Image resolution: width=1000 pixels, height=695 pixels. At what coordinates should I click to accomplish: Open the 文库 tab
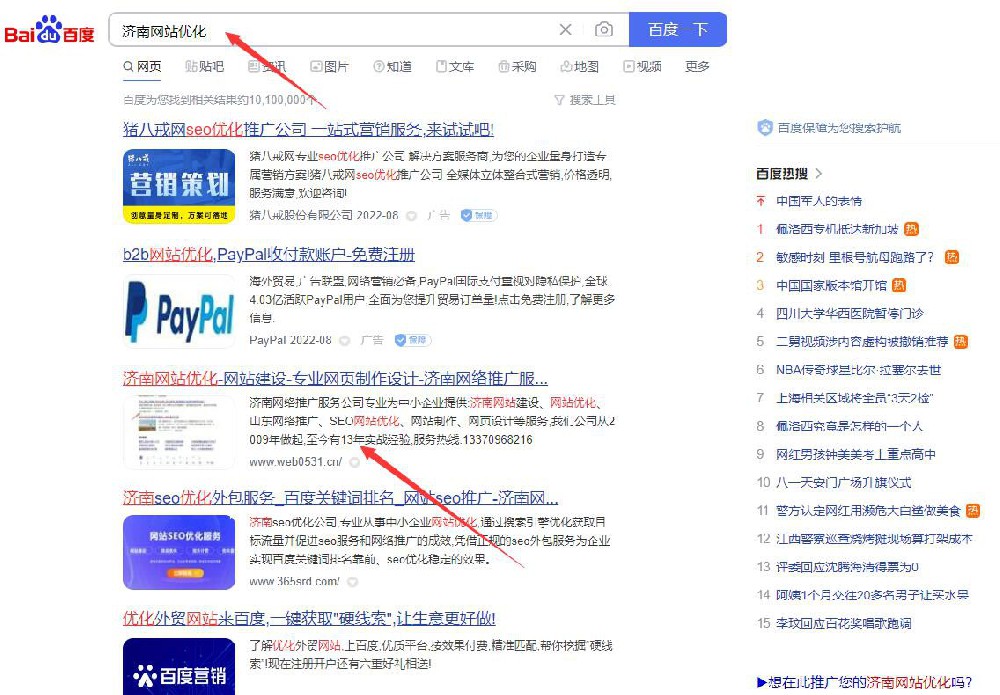pyautogui.click(x=455, y=66)
